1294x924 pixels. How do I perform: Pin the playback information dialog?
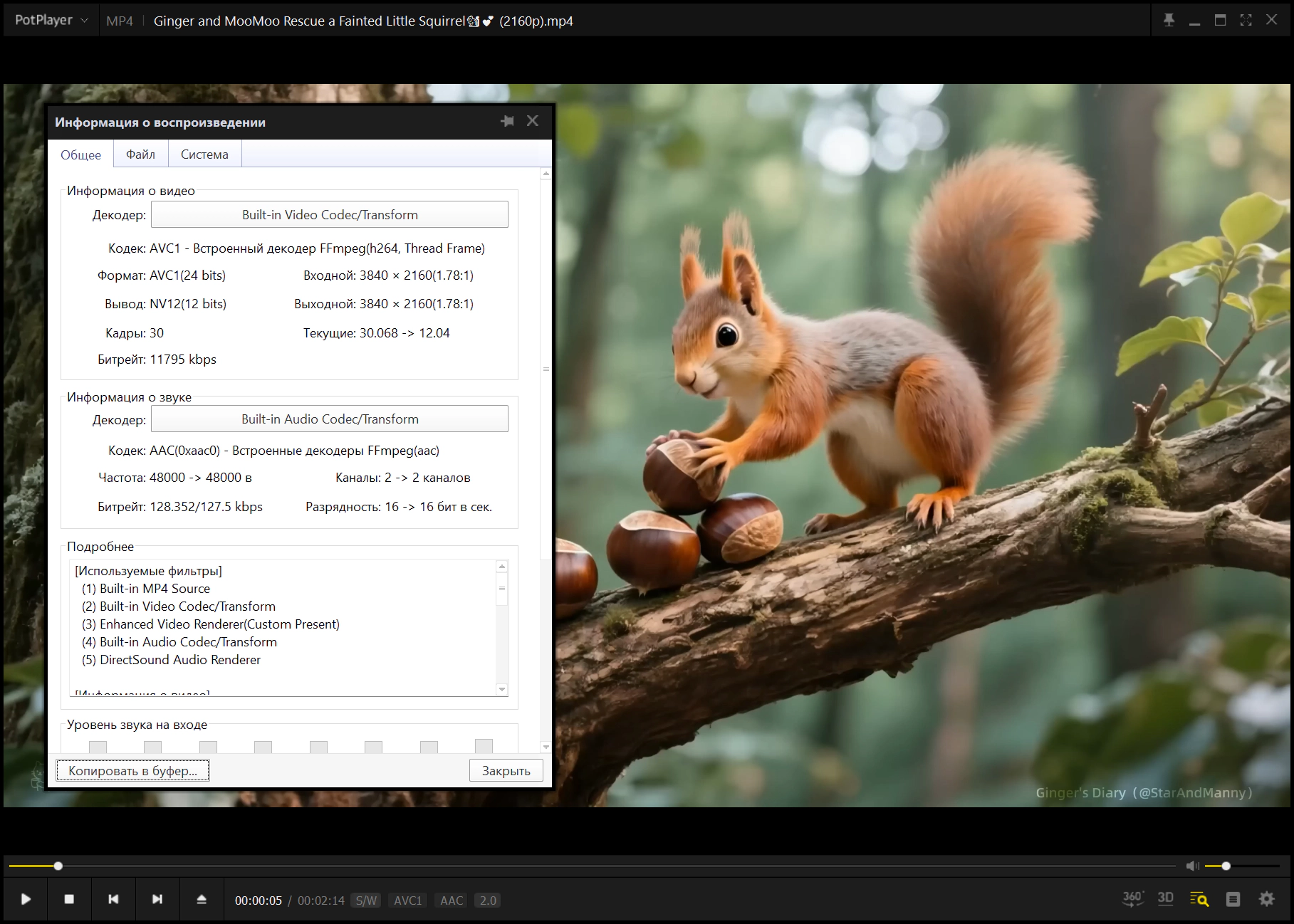pos(507,121)
